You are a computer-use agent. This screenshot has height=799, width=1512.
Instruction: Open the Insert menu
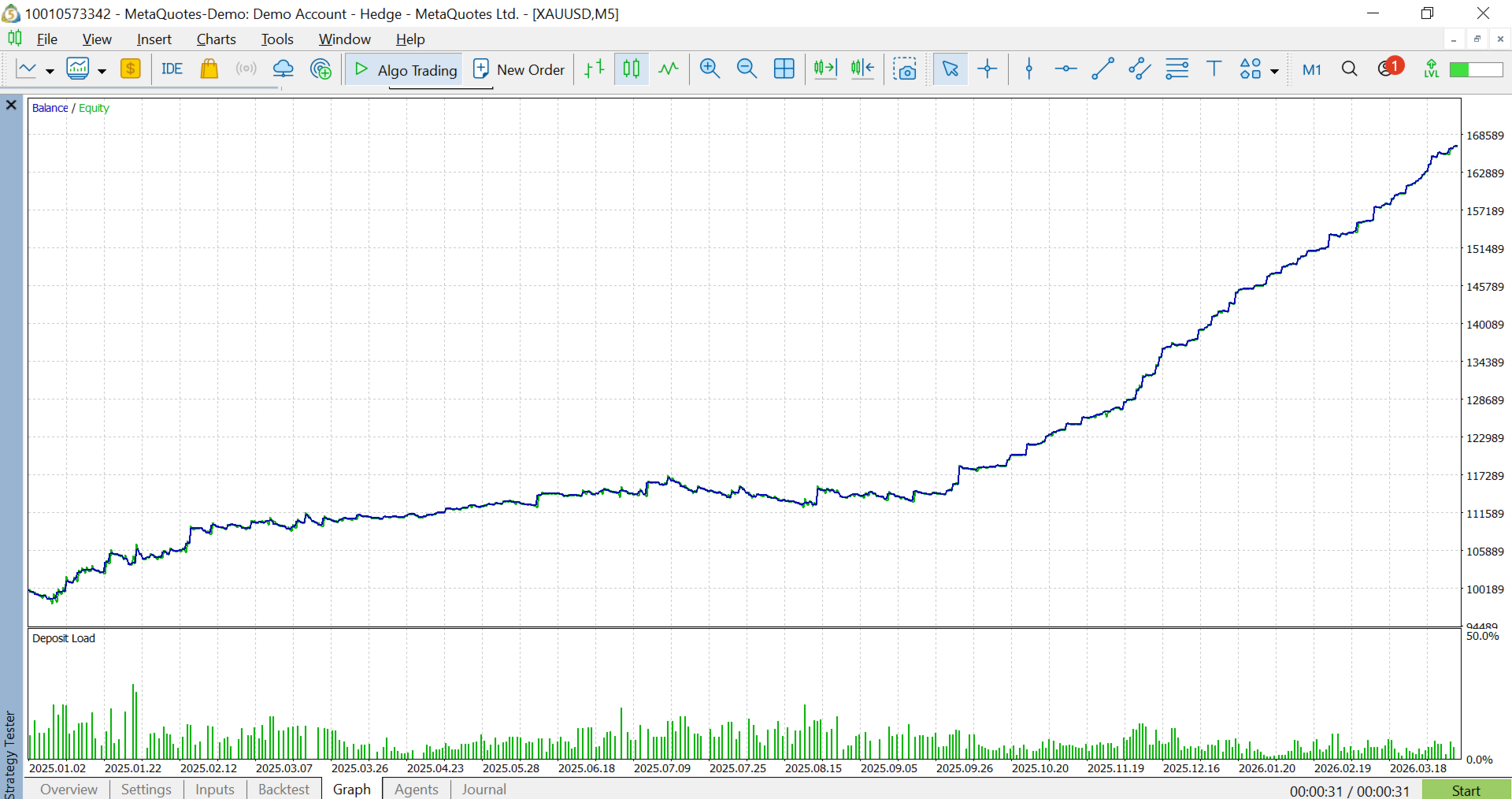[154, 39]
